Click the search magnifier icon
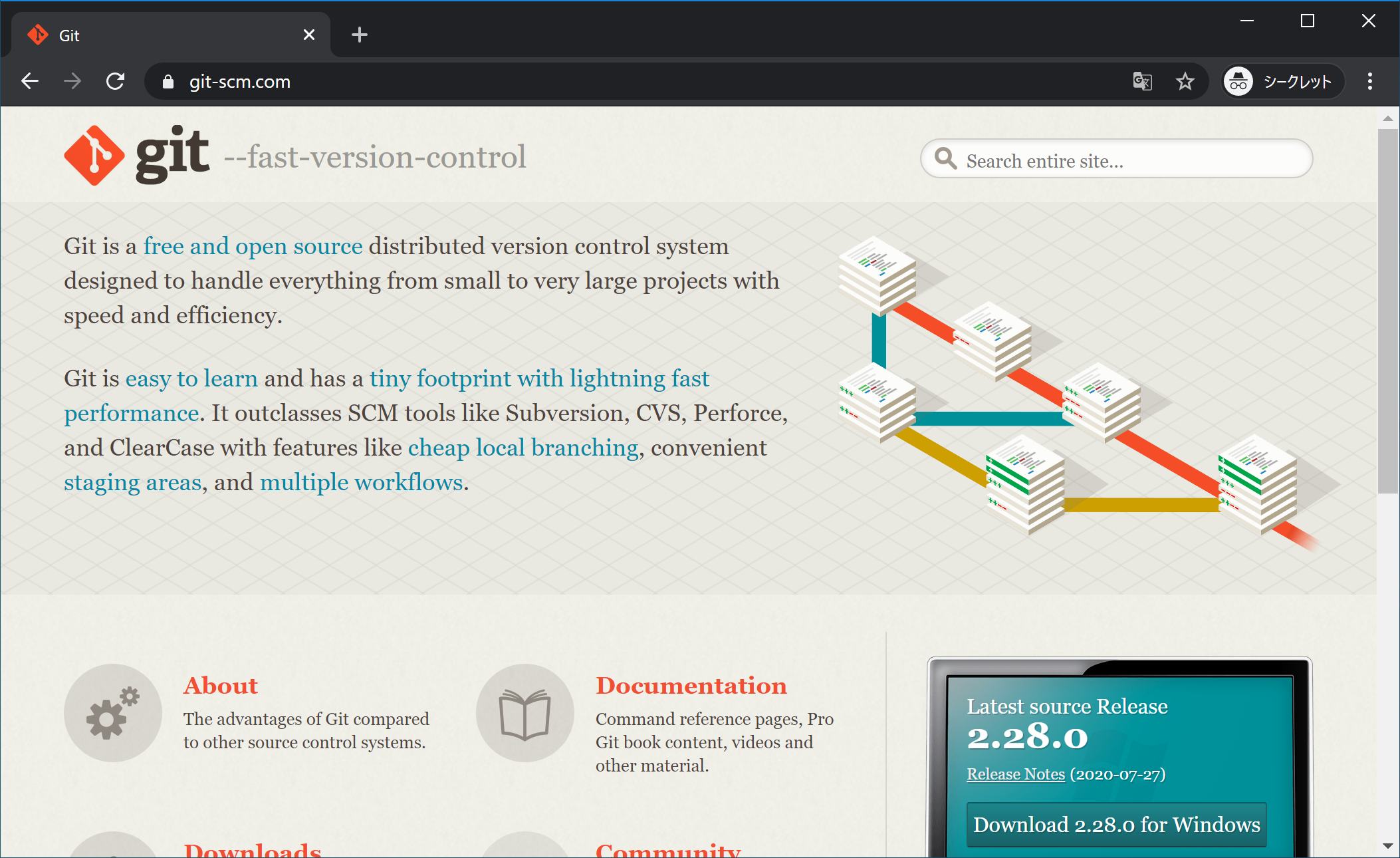 coord(945,159)
